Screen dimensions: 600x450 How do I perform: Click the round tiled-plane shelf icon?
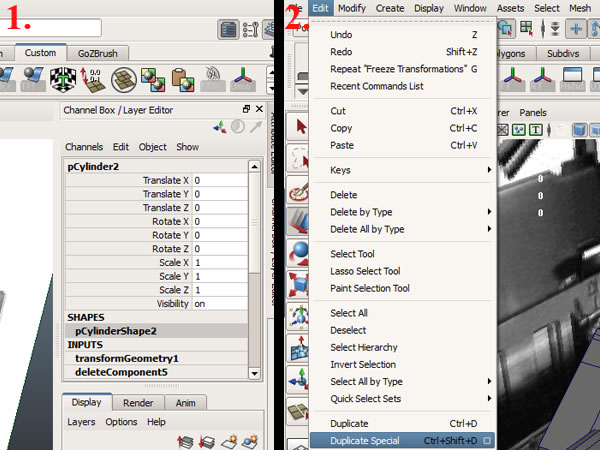click(x=125, y=79)
